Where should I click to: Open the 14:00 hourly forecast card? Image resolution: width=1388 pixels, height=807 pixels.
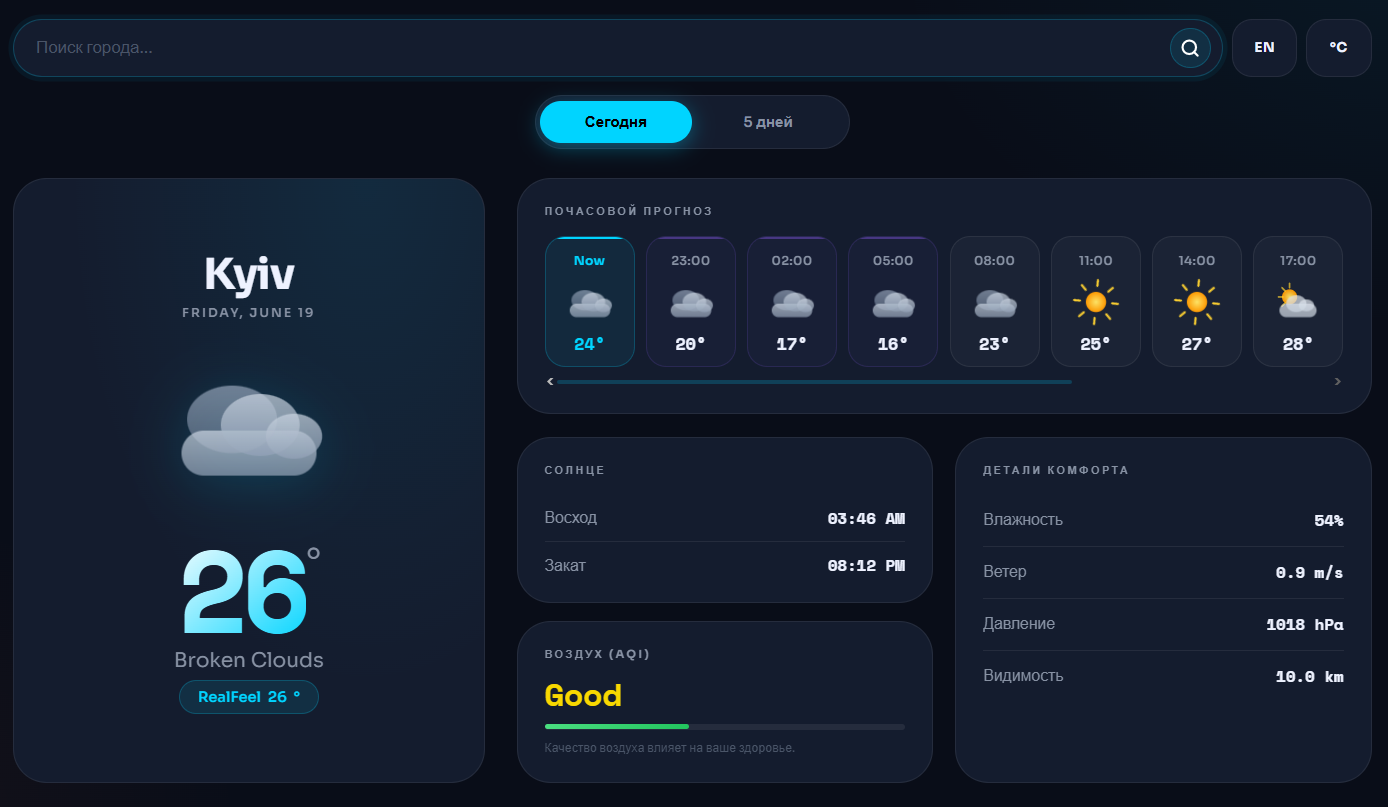point(1196,302)
